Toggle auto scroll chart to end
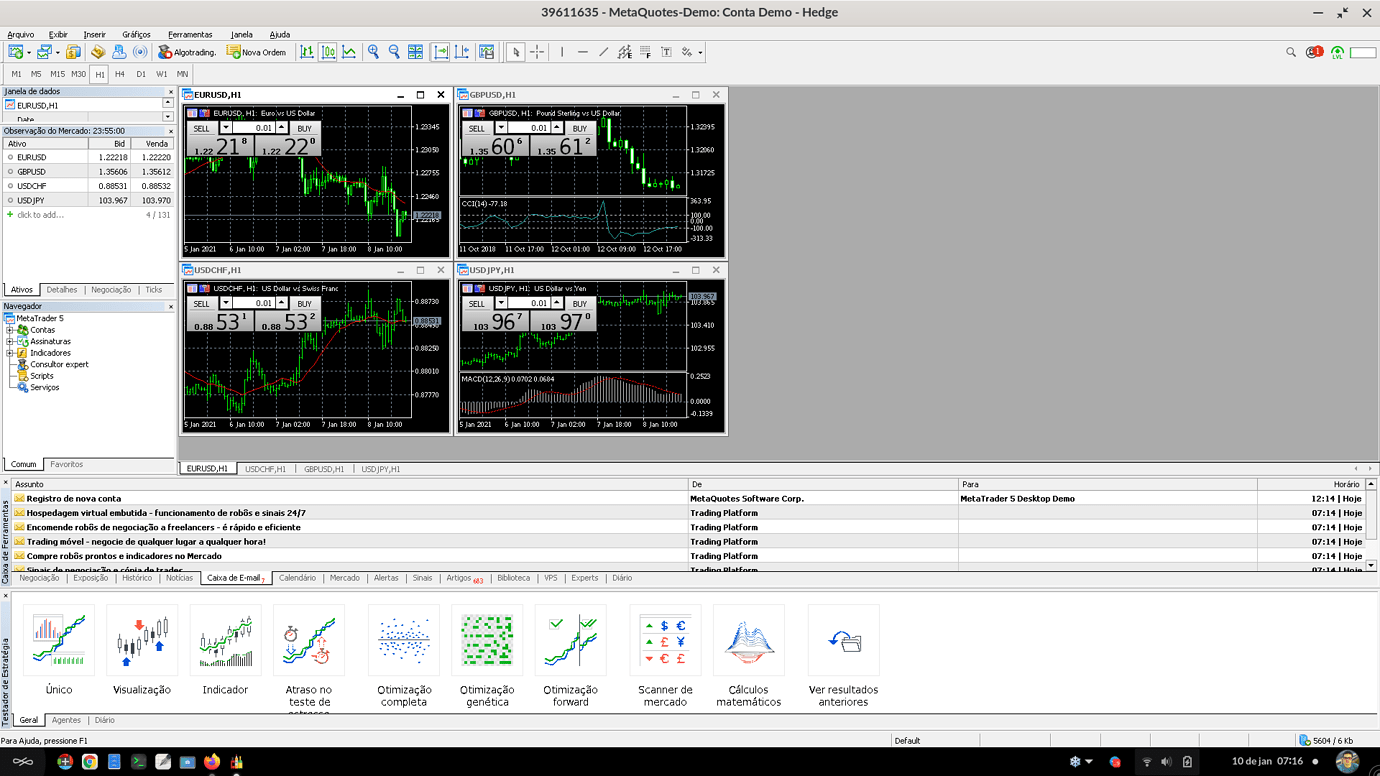 point(440,52)
